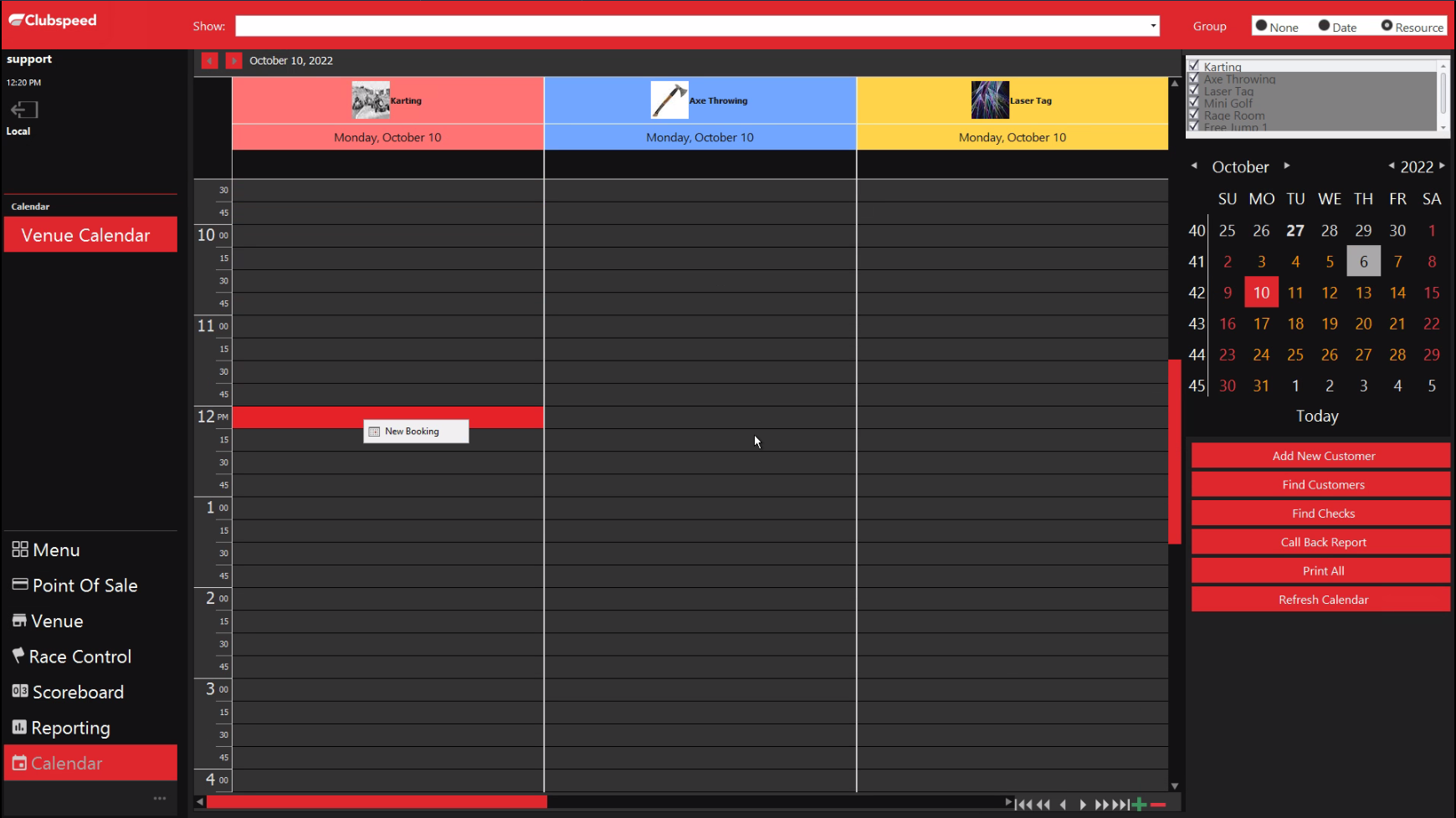Click Call Back Report button

click(x=1320, y=542)
